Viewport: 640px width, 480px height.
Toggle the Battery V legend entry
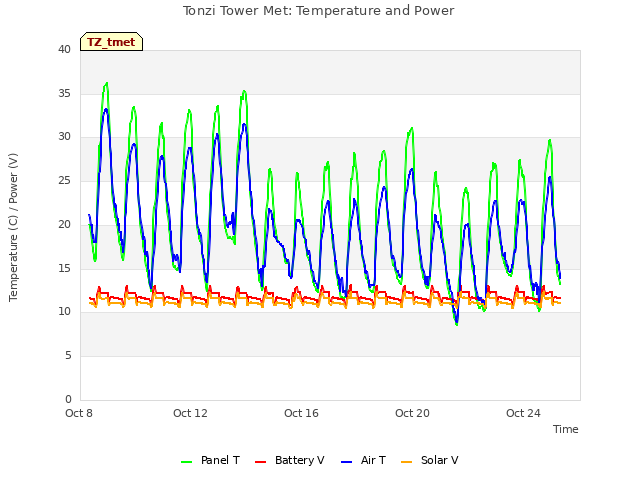tap(289, 460)
